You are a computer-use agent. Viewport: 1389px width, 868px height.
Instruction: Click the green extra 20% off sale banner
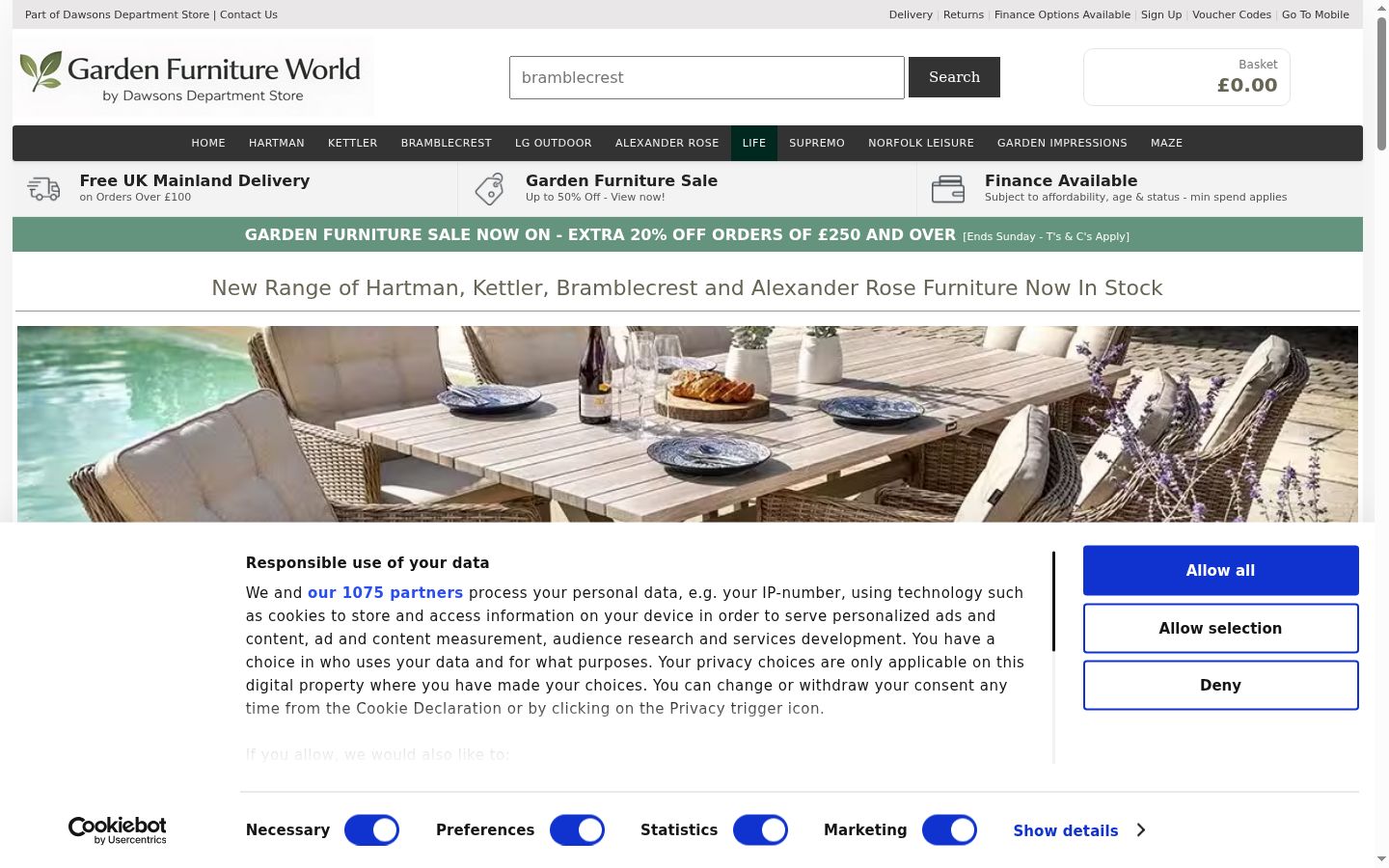[688, 234]
